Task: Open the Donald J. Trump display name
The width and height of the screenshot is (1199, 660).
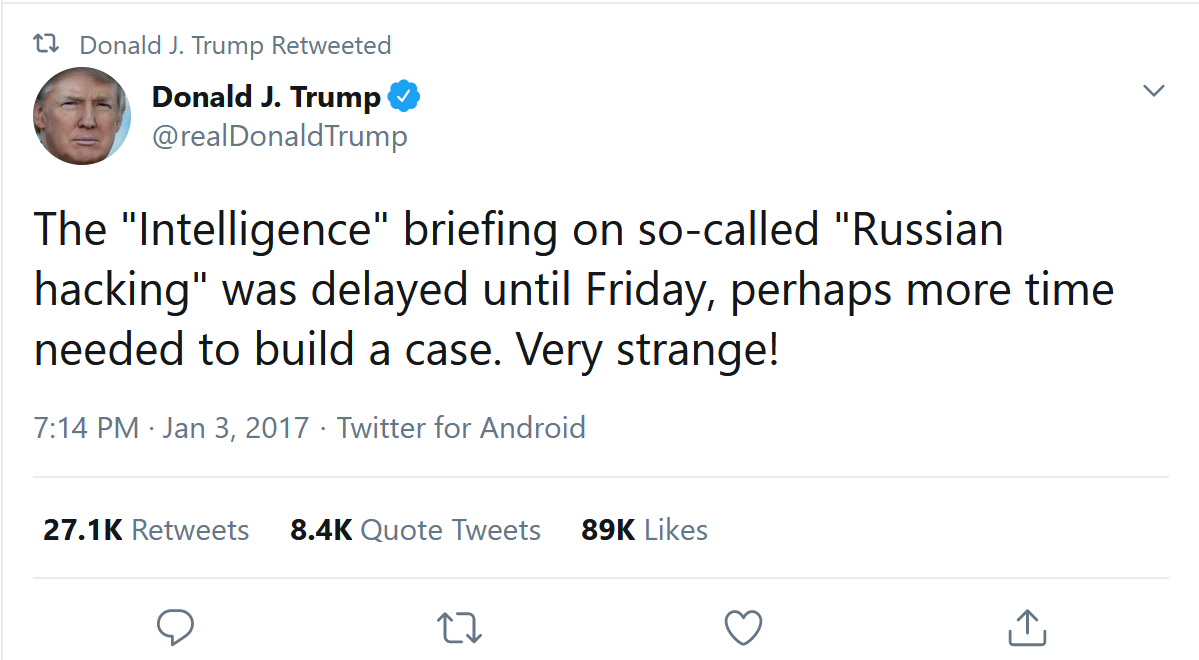Action: click(266, 97)
